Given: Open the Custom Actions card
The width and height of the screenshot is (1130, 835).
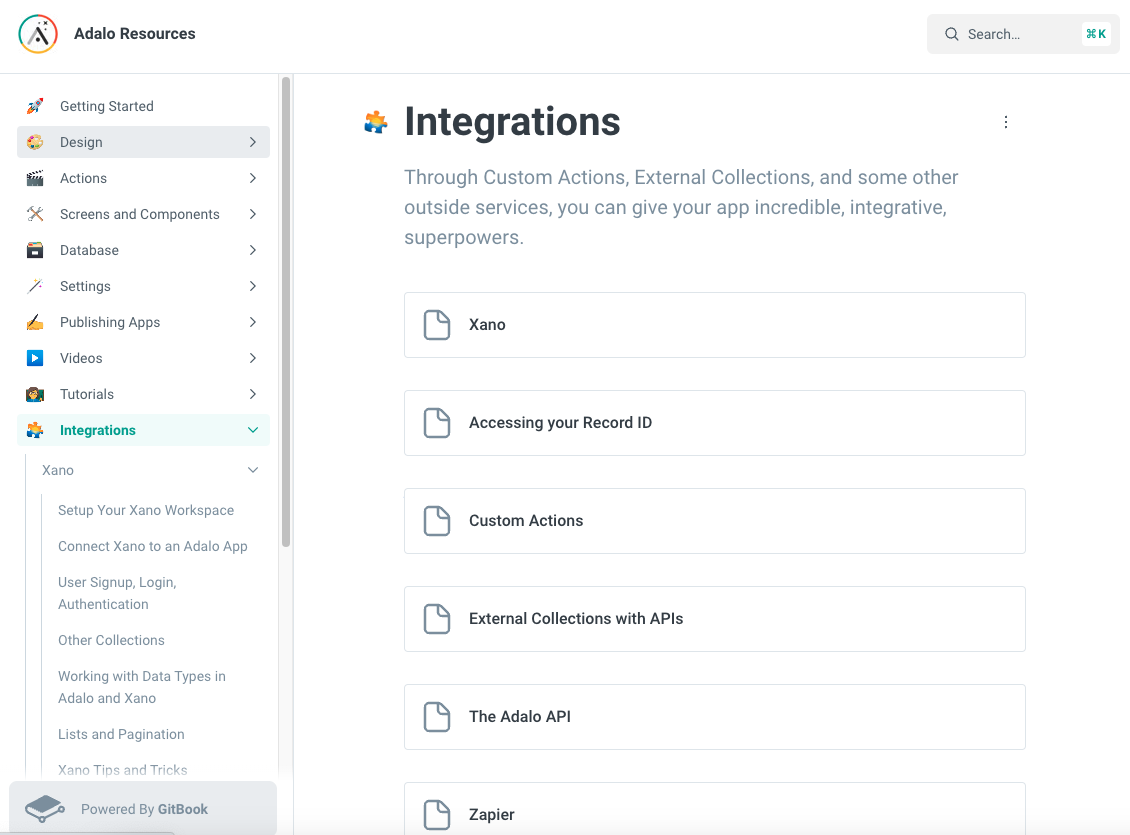Looking at the screenshot, I should point(714,521).
